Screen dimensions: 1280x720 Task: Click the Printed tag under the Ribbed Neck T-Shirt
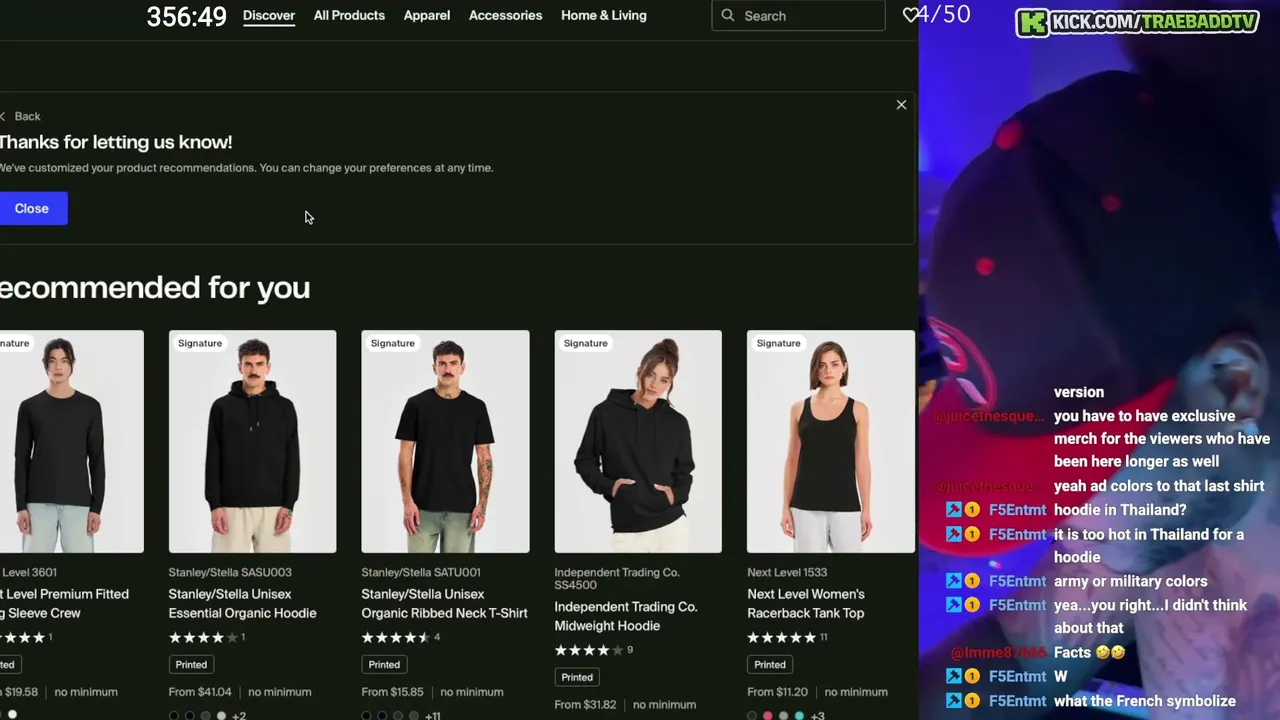click(384, 664)
